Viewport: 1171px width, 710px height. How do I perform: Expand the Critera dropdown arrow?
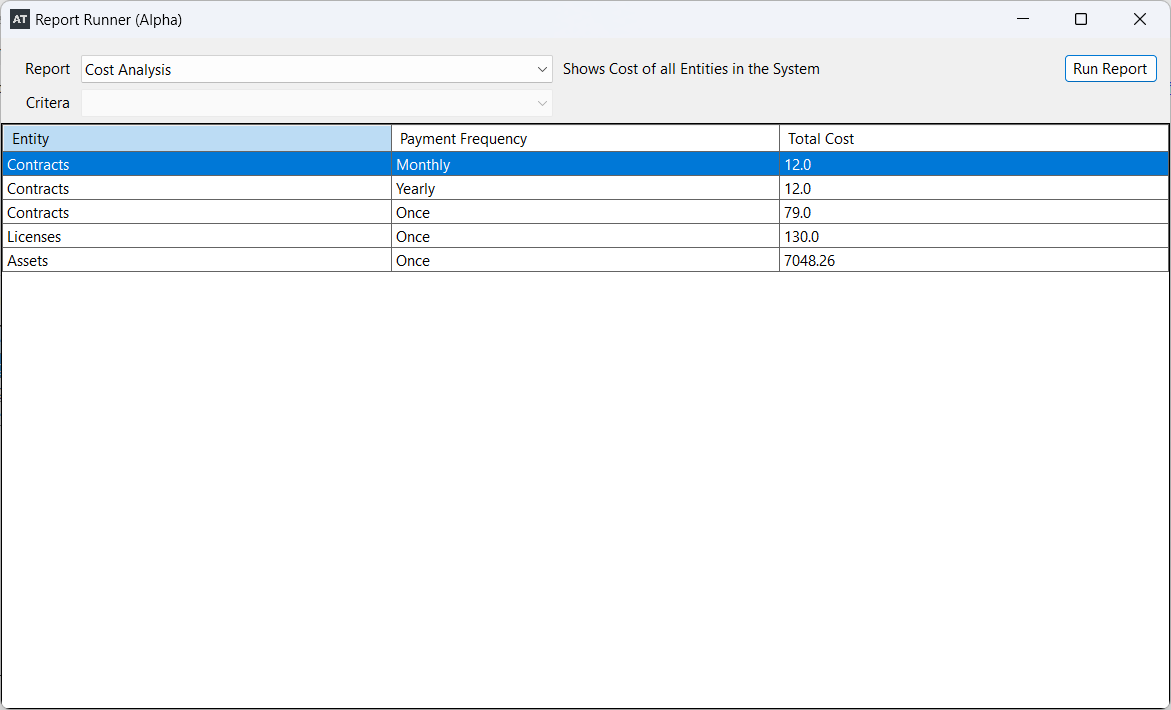[x=542, y=103]
